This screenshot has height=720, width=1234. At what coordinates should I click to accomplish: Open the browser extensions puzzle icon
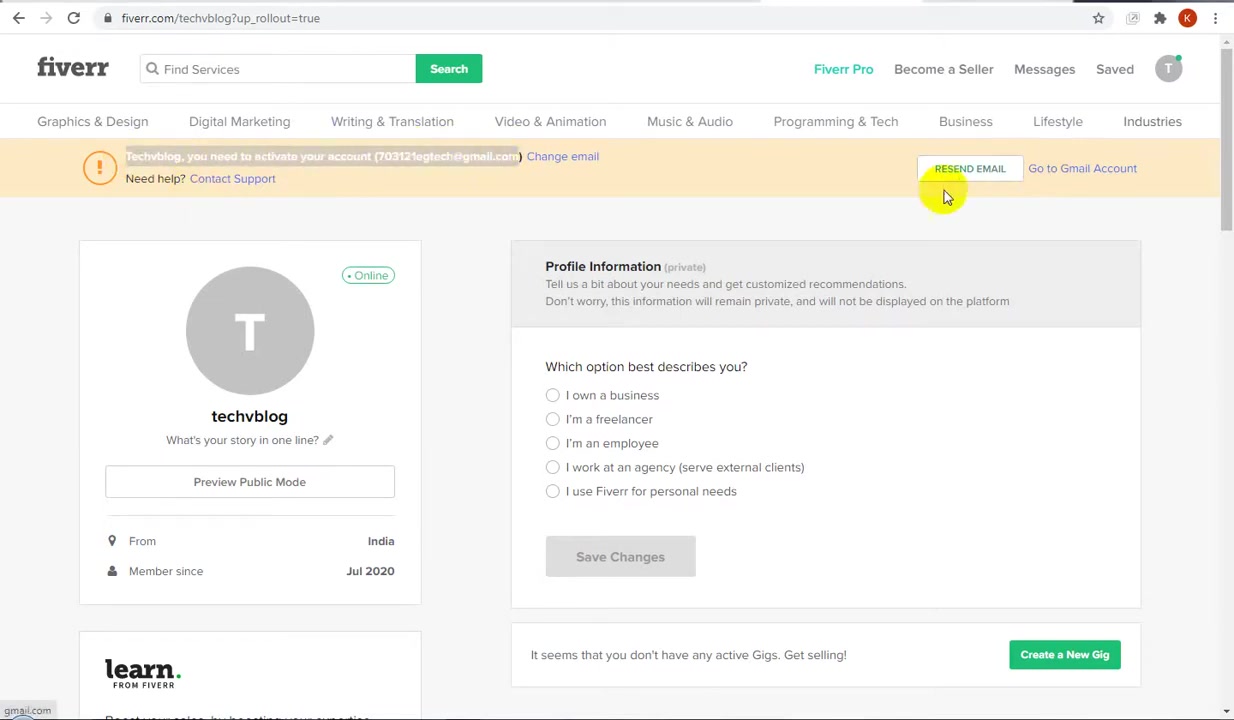tap(1160, 18)
